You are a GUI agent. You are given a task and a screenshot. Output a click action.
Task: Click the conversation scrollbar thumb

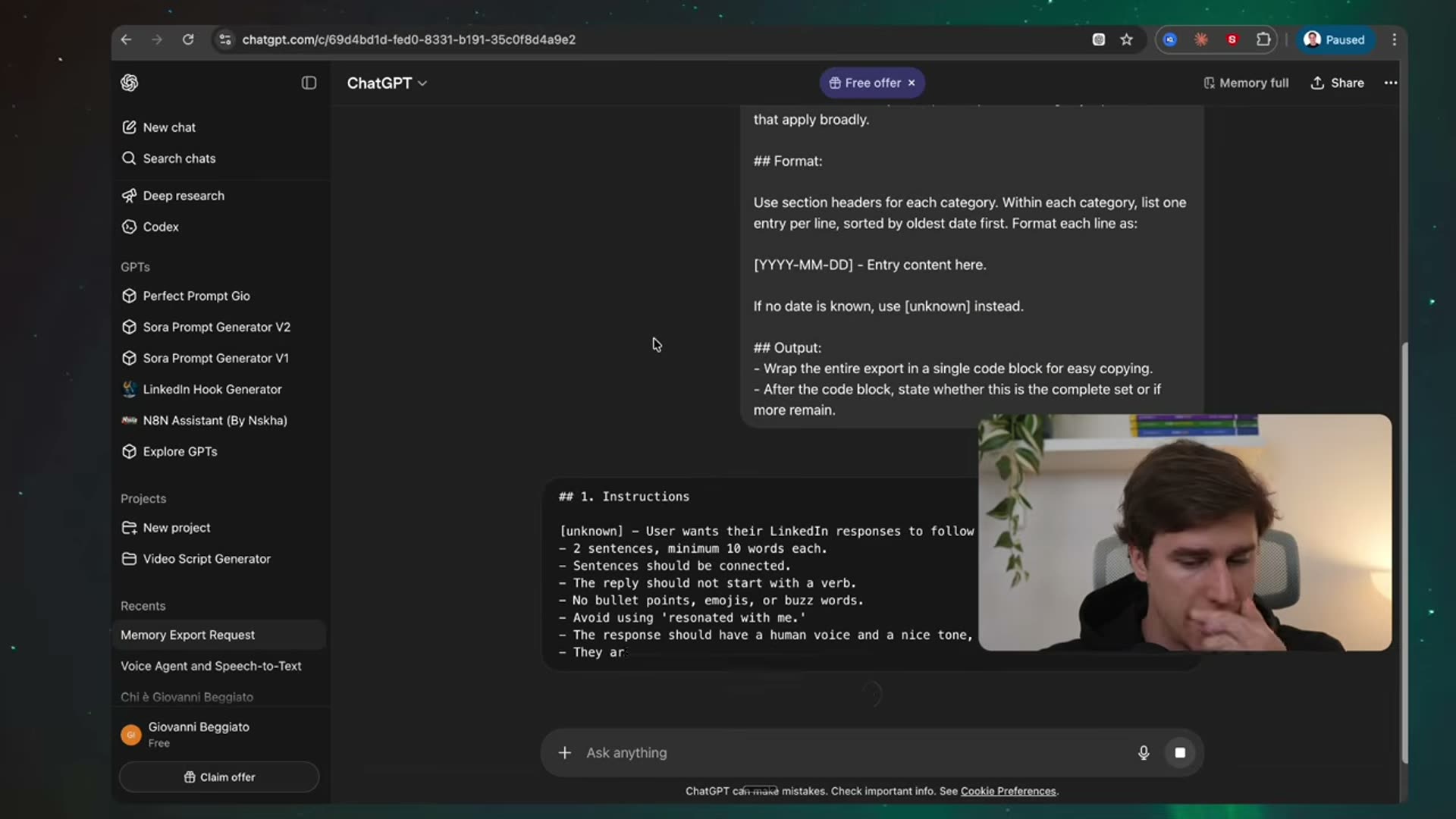[x=1404, y=552]
